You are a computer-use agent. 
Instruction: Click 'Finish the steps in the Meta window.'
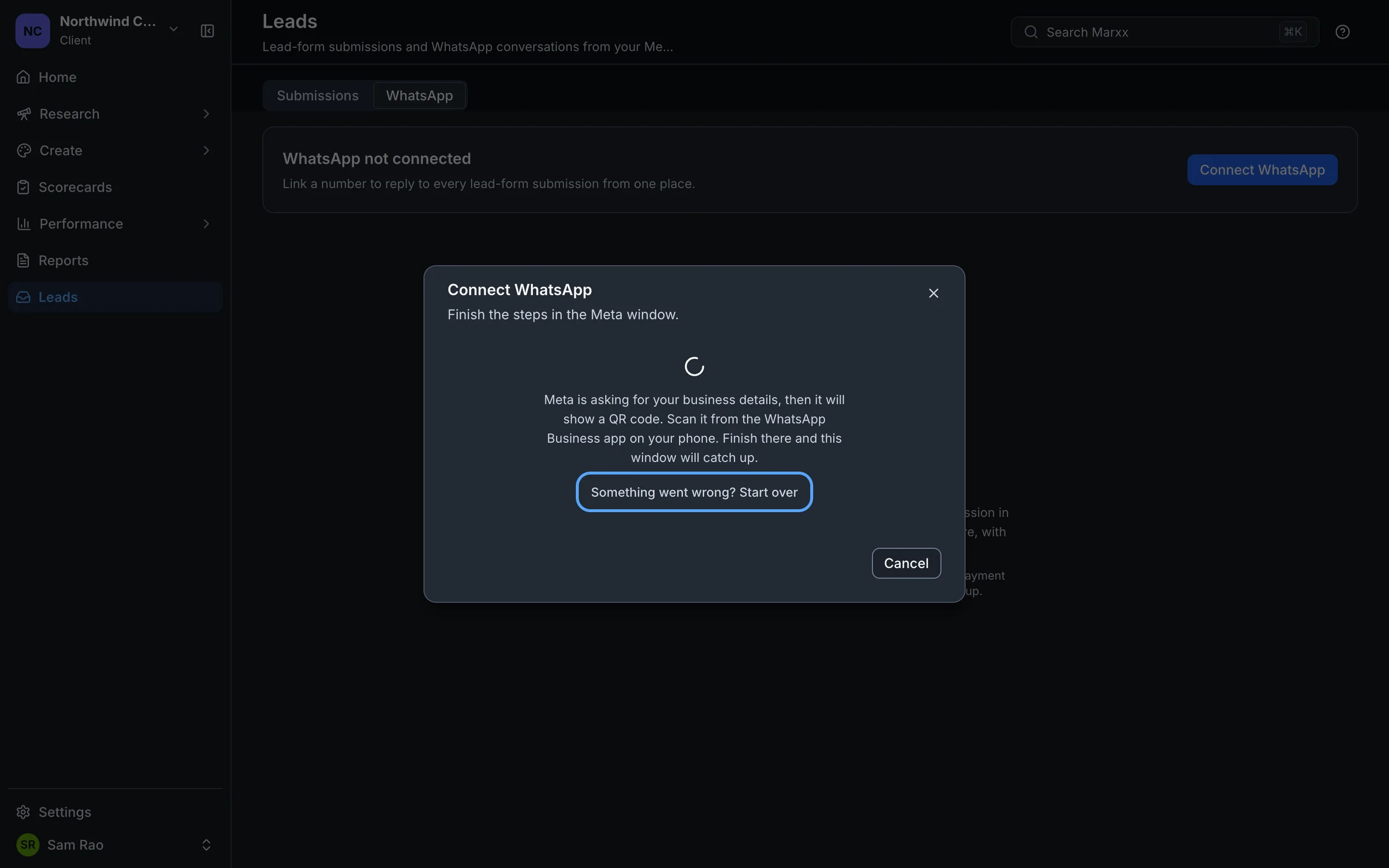tap(563, 315)
